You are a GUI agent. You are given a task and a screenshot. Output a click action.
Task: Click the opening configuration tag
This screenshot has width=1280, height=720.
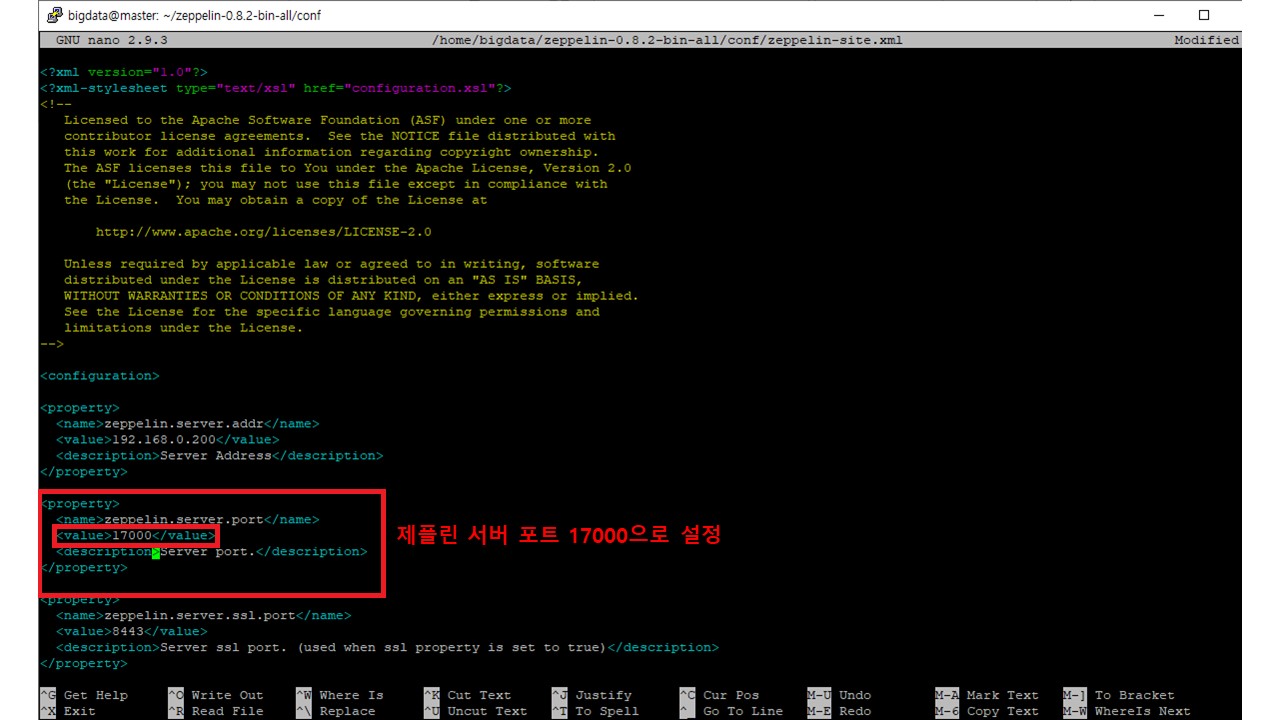[100, 376]
